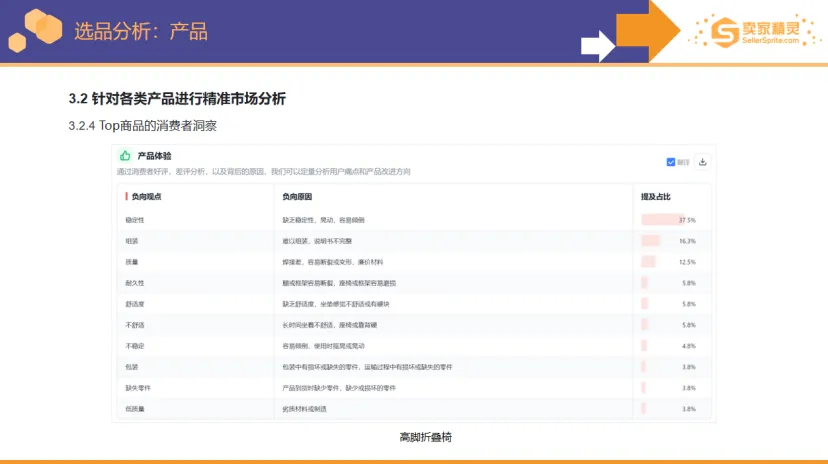
Task: Click the 16.3% value in the 组装 row
Action: click(x=687, y=241)
